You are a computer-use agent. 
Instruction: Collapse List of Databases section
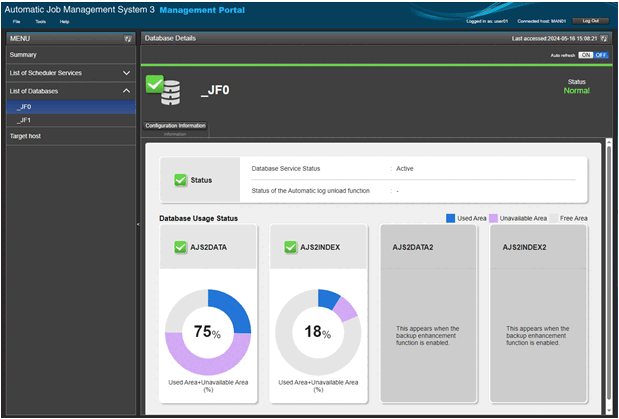(x=126, y=91)
